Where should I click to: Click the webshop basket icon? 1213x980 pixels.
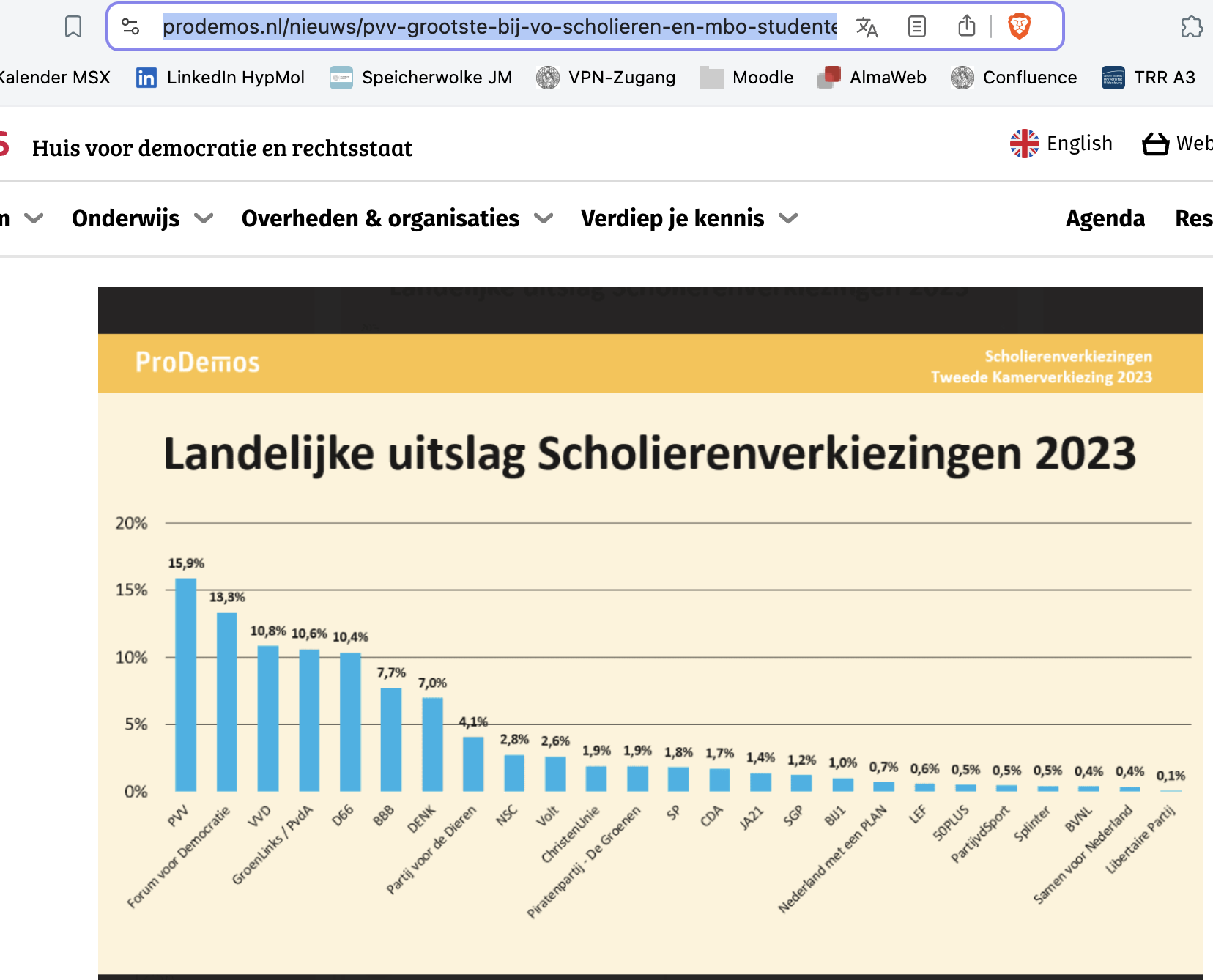(x=1155, y=144)
